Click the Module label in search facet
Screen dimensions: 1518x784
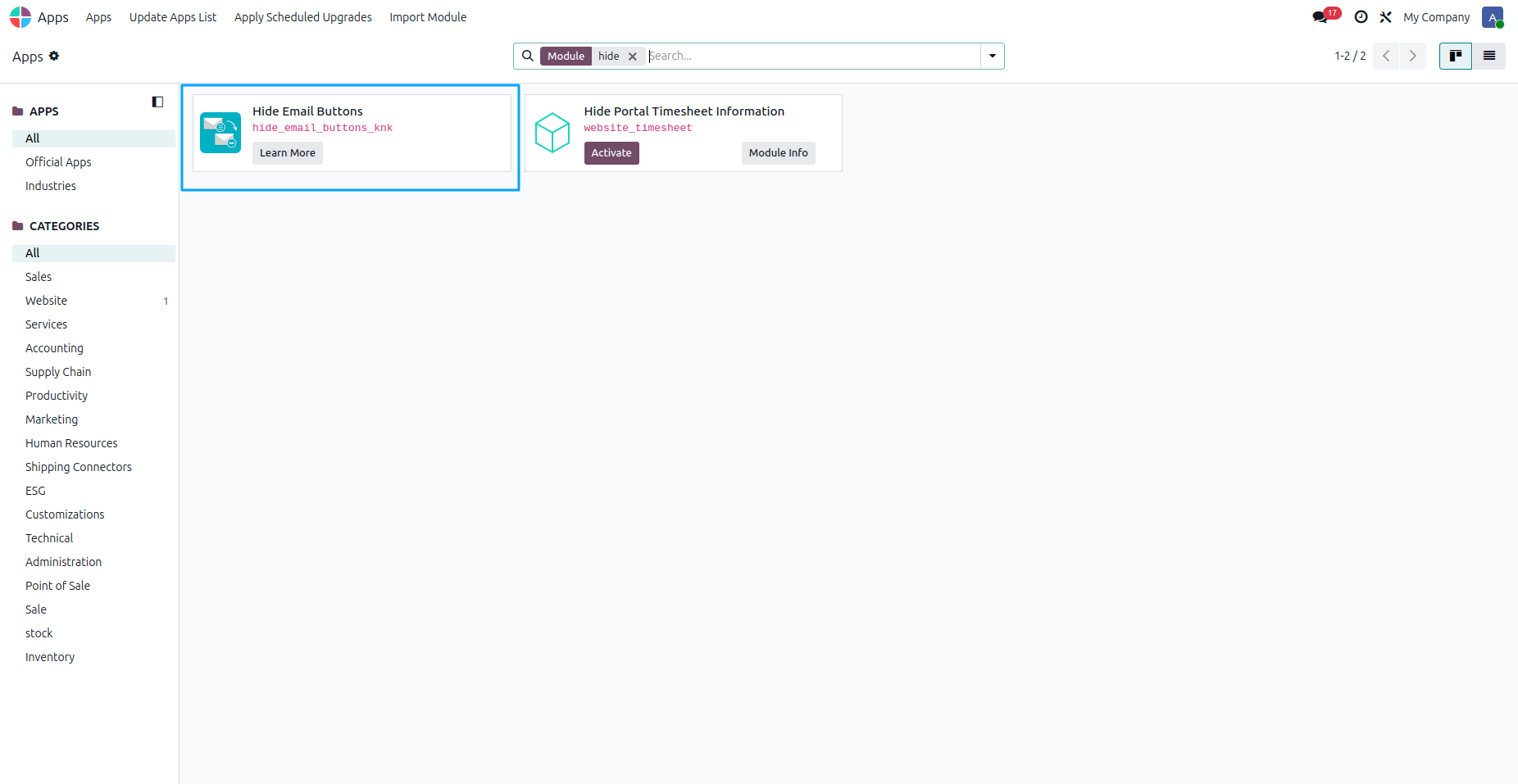566,57
